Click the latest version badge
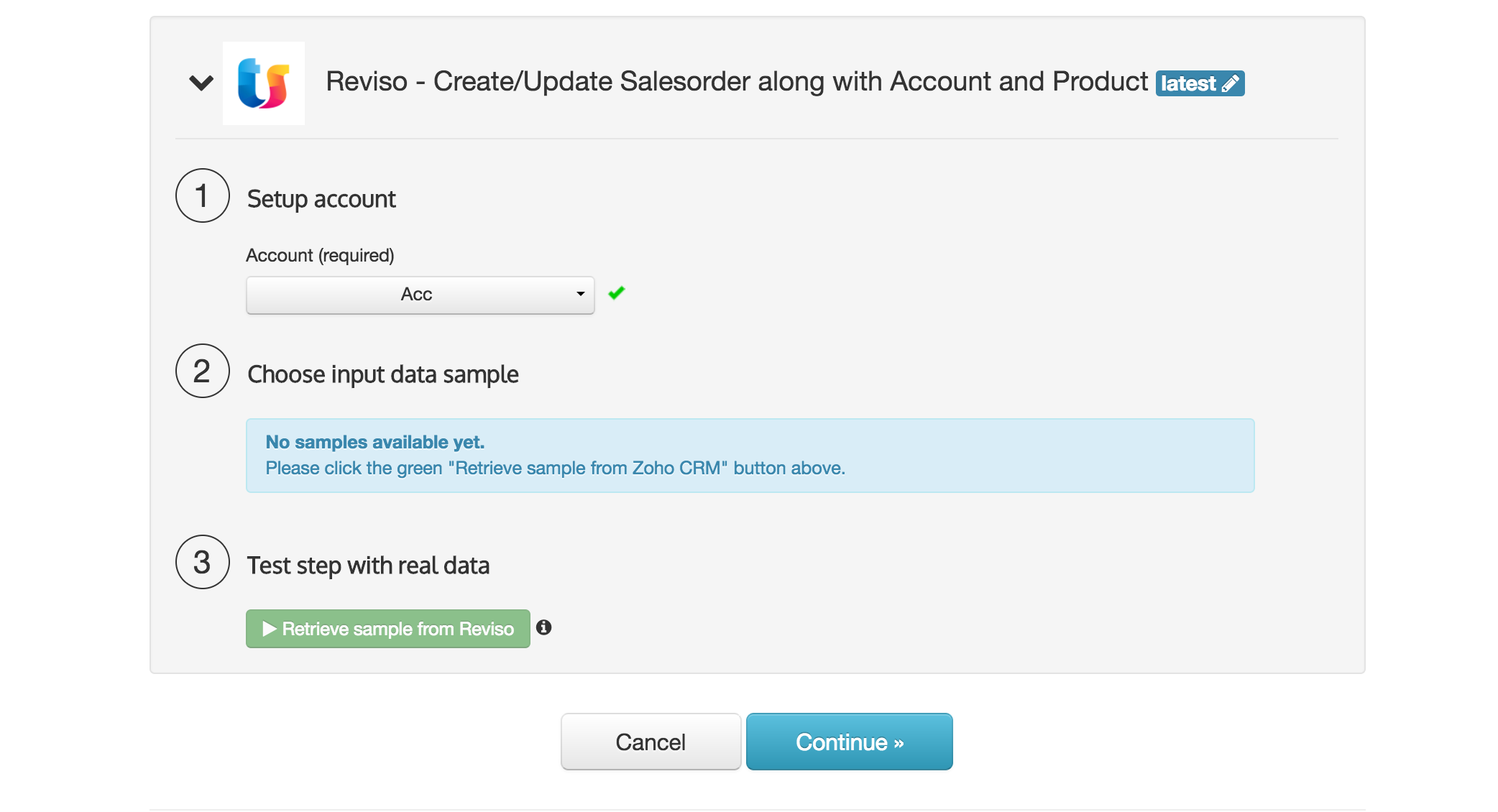Screen dimensions: 1498x812 1189,83
